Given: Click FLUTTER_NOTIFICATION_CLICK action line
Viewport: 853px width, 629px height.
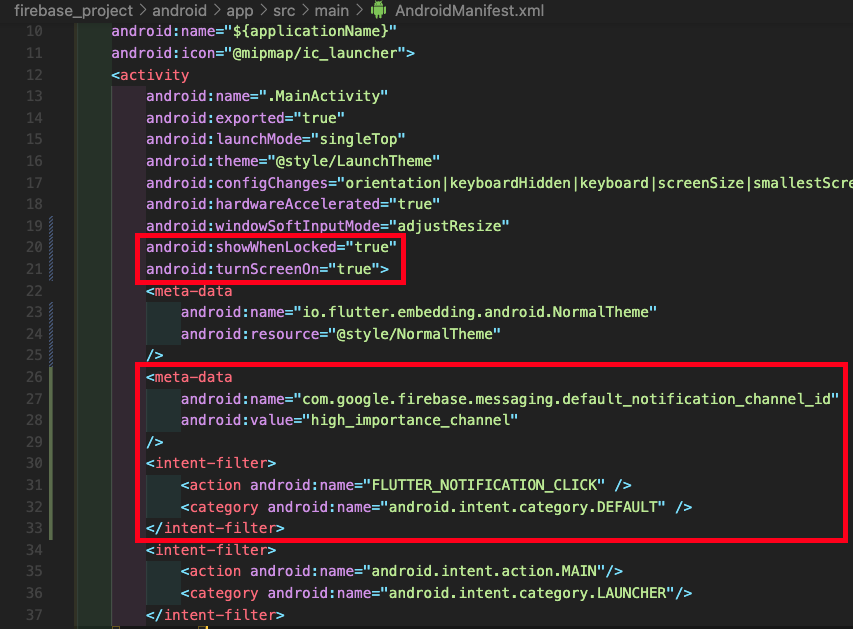Looking at the screenshot, I should click(406, 485).
